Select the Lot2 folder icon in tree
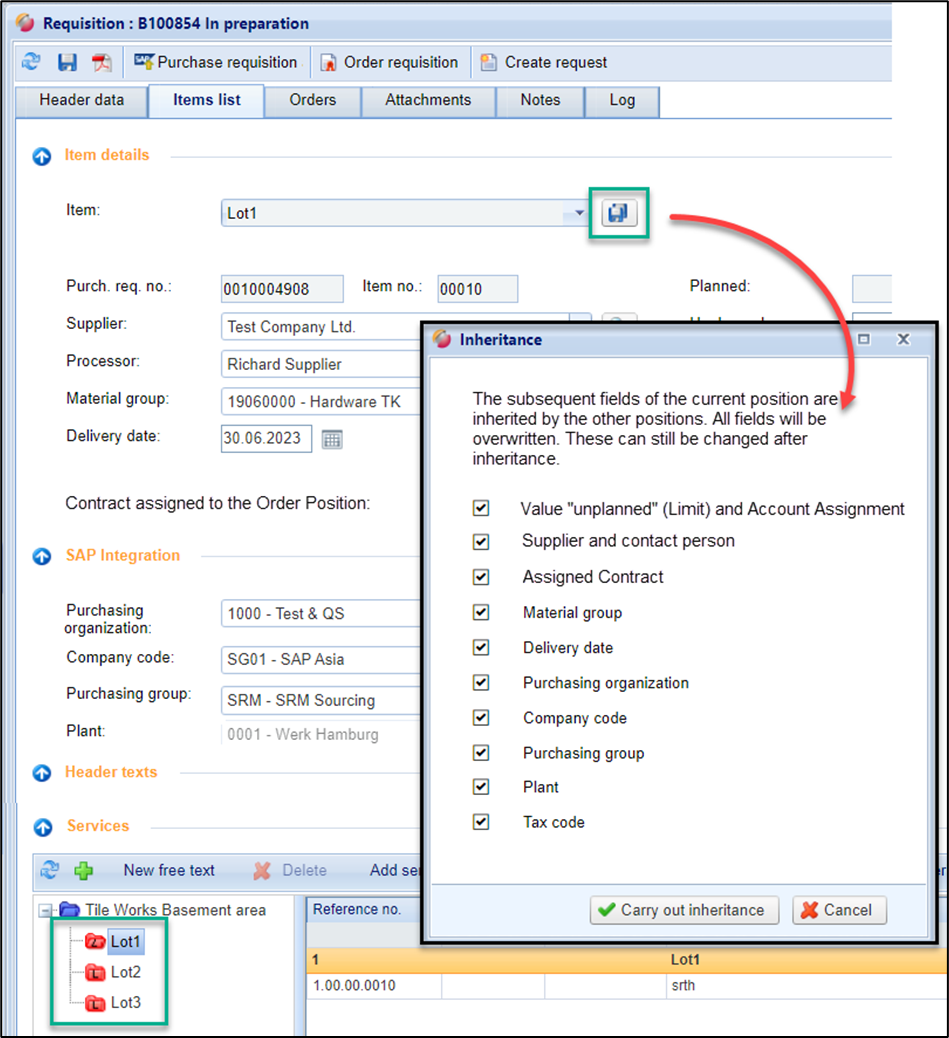Viewport: 949px width, 1038px height. click(96, 972)
